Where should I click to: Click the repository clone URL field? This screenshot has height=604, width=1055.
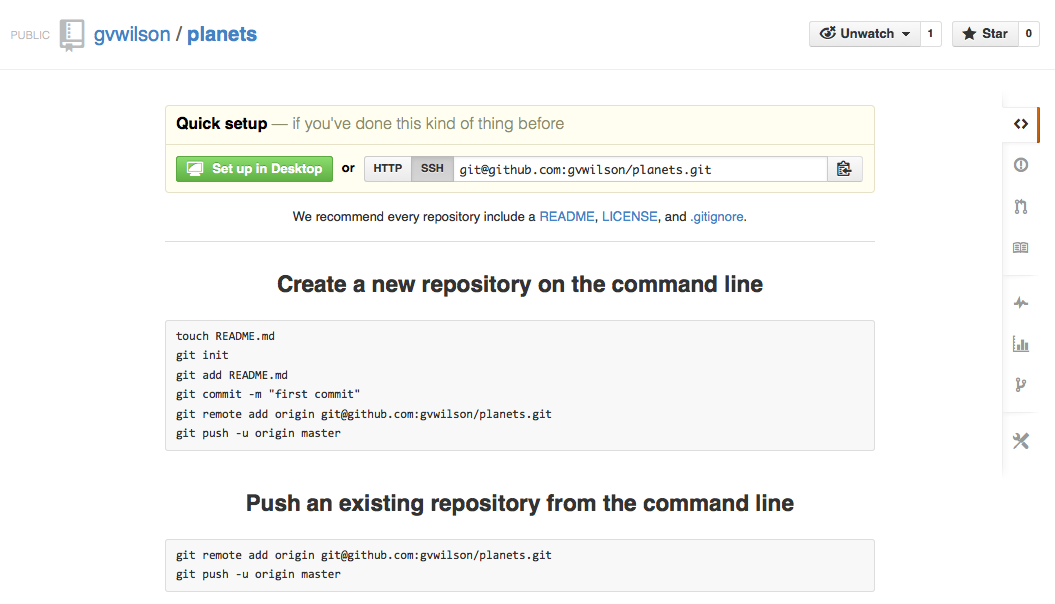(640, 169)
